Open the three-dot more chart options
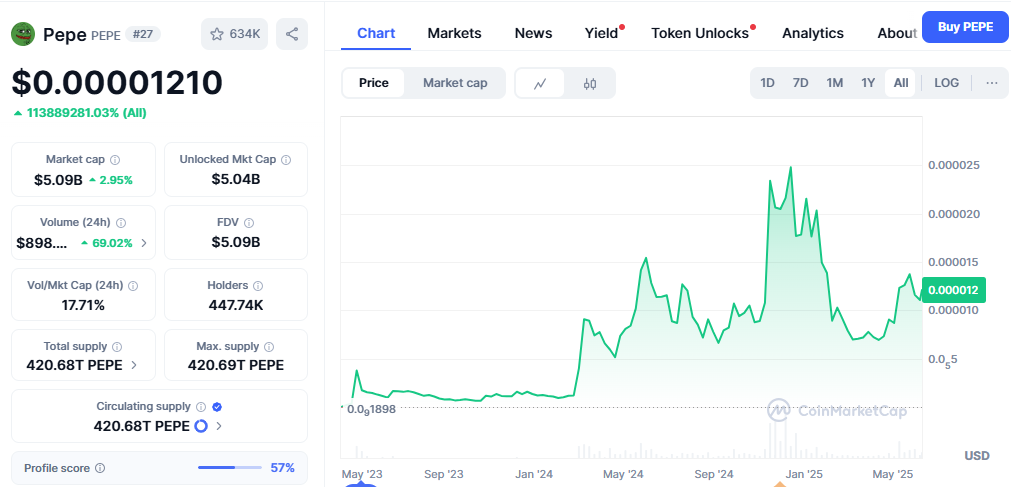 (992, 83)
